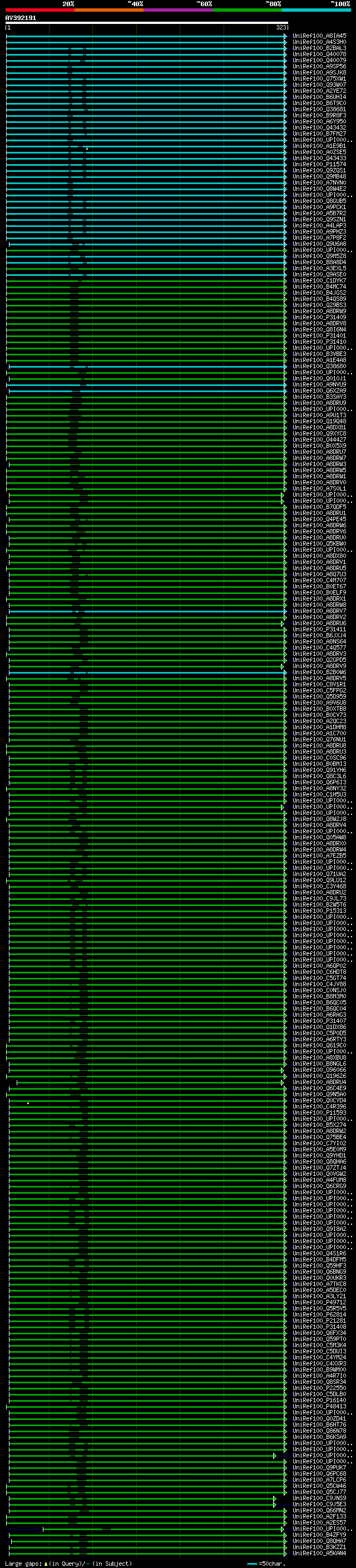Viewport: 356px width, 1568px height.
Task: Open hit UniRef100_A9SP56
Action: point(319,66)
